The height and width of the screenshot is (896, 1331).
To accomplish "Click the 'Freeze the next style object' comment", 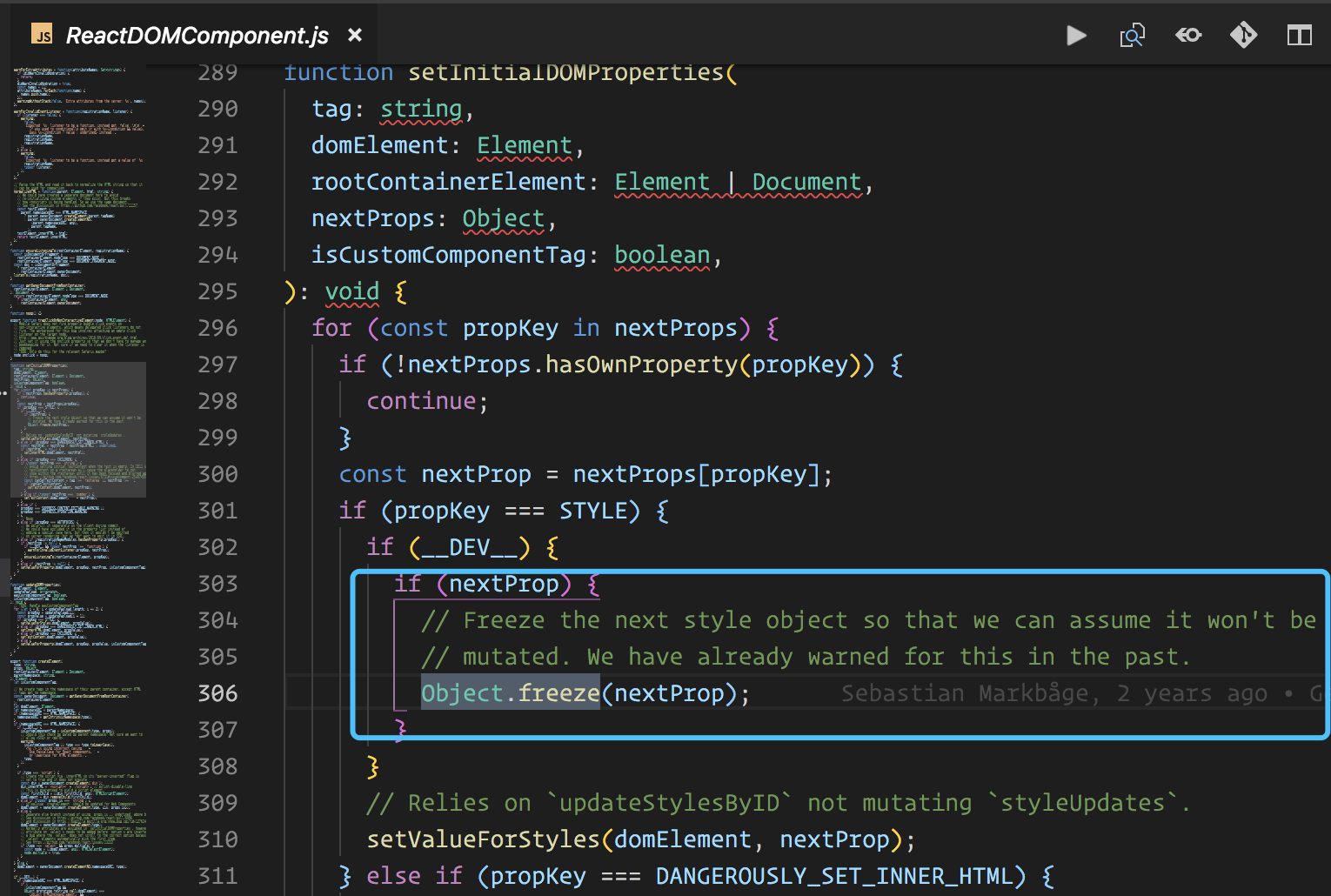I will [868, 620].
